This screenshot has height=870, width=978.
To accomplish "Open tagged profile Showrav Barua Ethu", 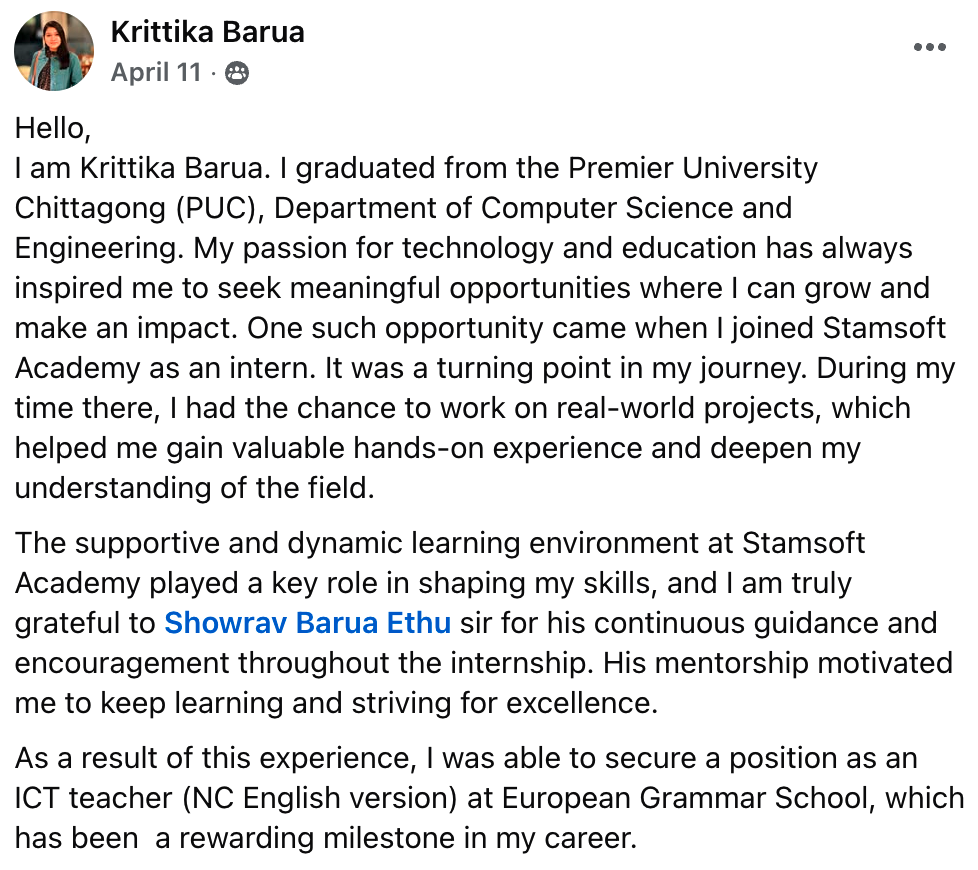I will click(307, 622).
